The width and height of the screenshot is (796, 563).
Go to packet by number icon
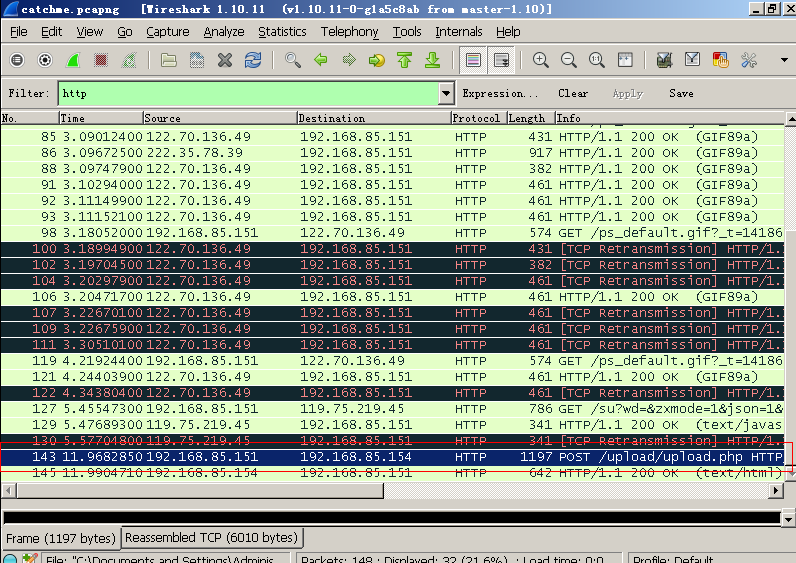pyautogui.click(x=377, y=60)
